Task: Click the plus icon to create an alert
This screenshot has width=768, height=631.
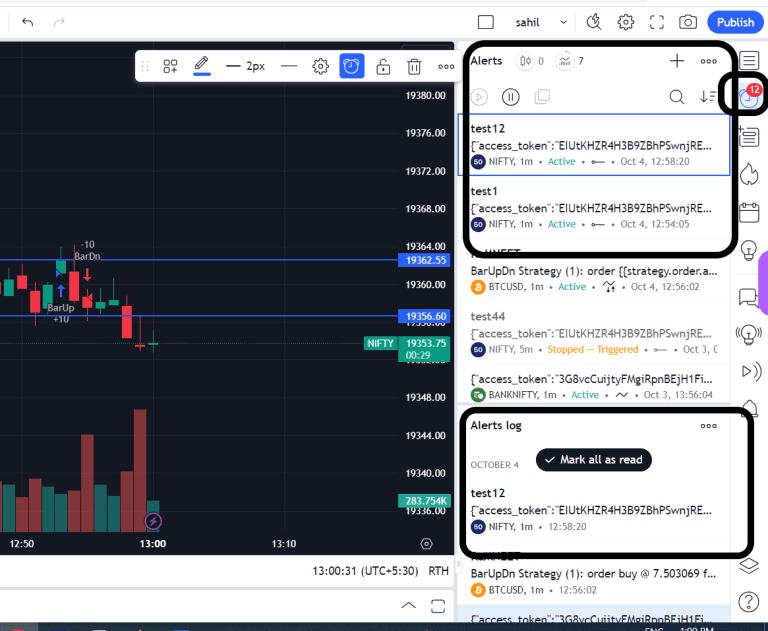Action: tap(677, 61)
